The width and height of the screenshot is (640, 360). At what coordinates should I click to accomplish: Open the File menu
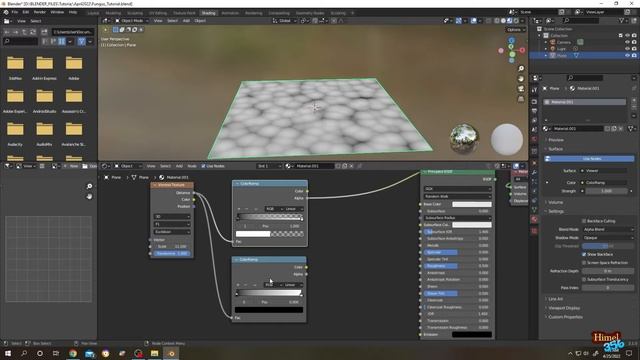[15, 12]
